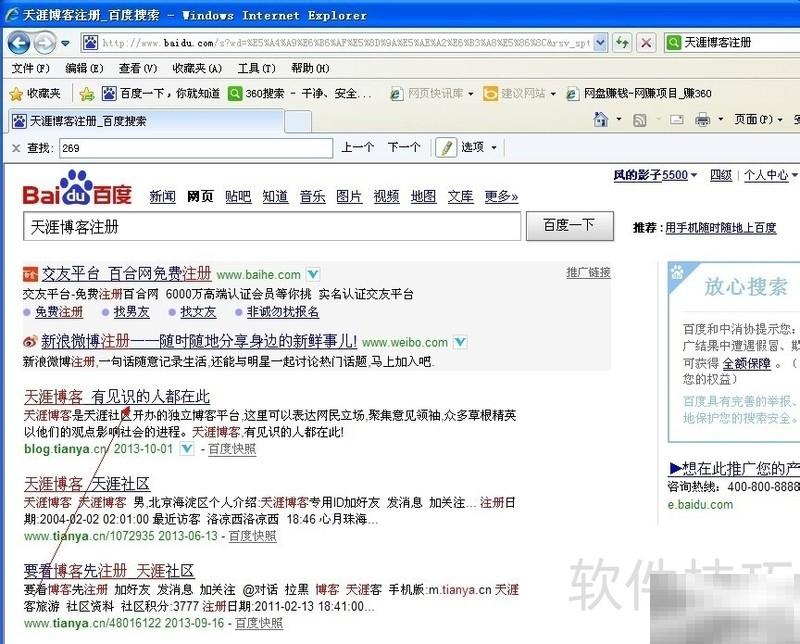Click the browser Back arrow button
Screen dimensions: 800x644
click(19, 42)
